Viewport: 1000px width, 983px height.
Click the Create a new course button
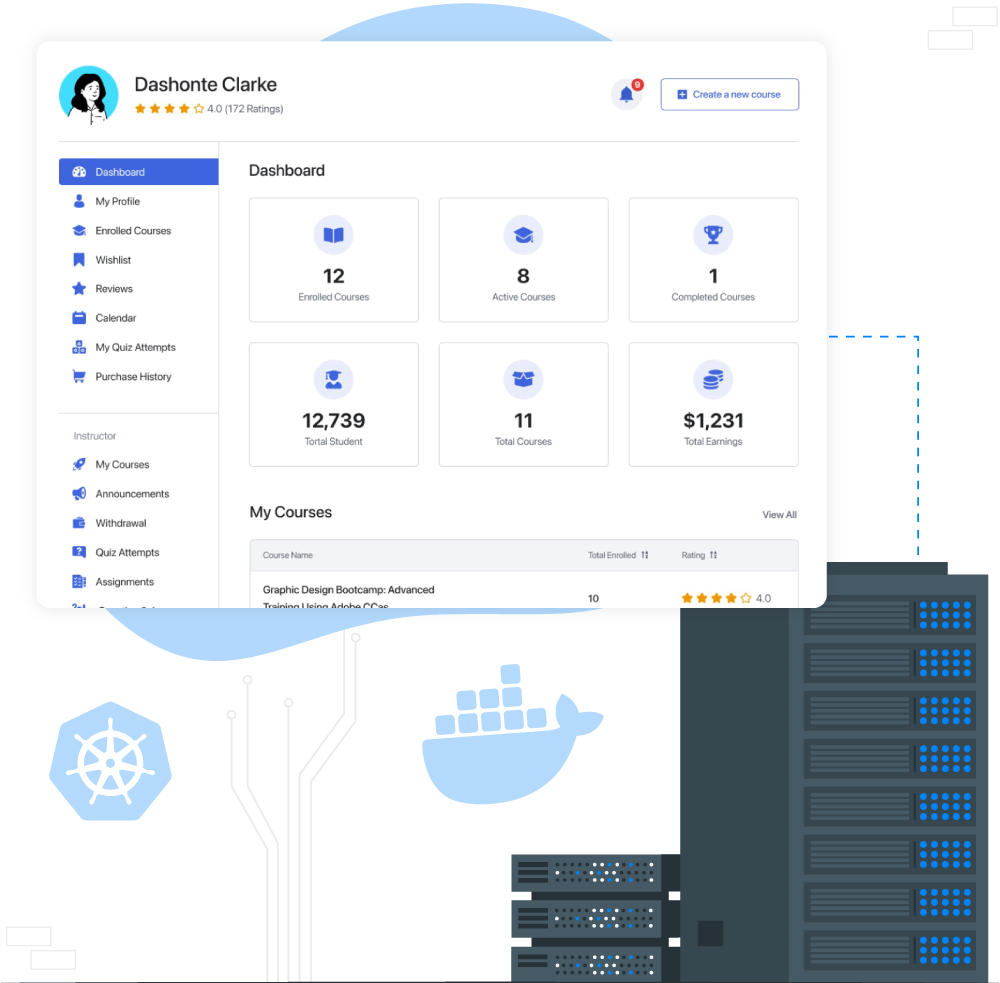tap(729, 94)
